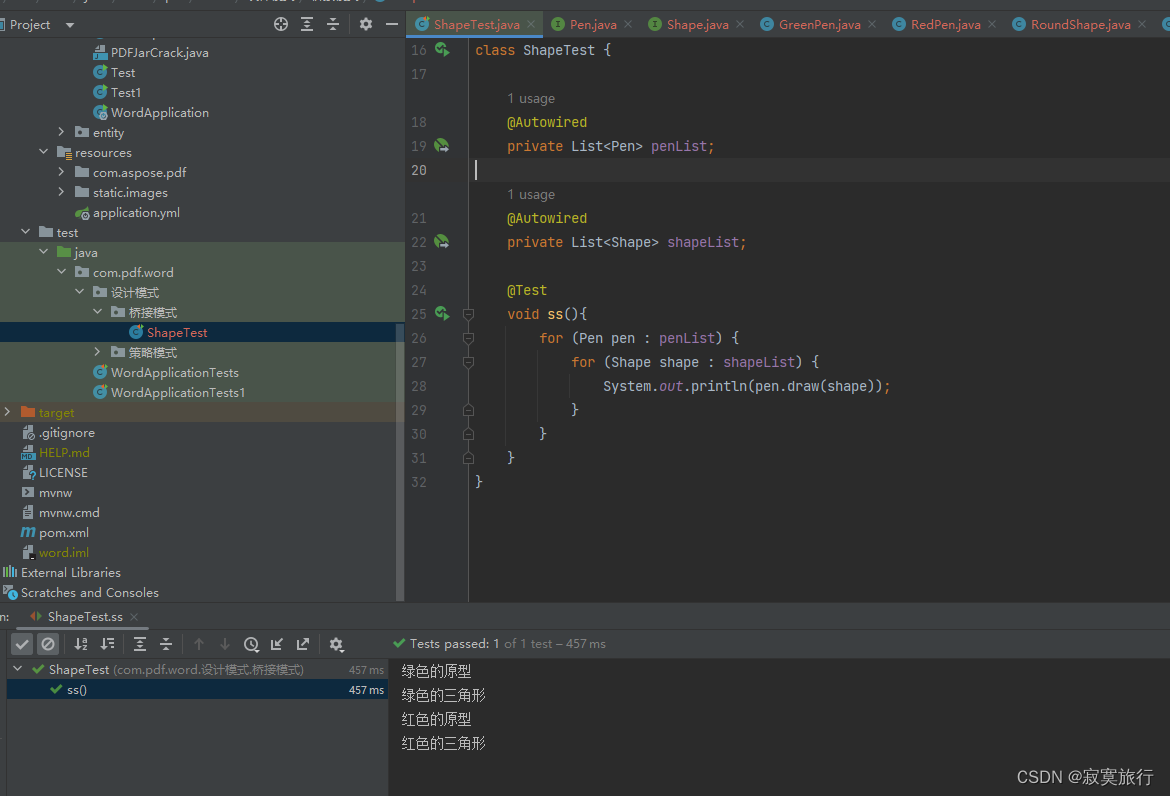Select opened file locator icon in Project panel

pyautogui.click(x=281, y=25)
